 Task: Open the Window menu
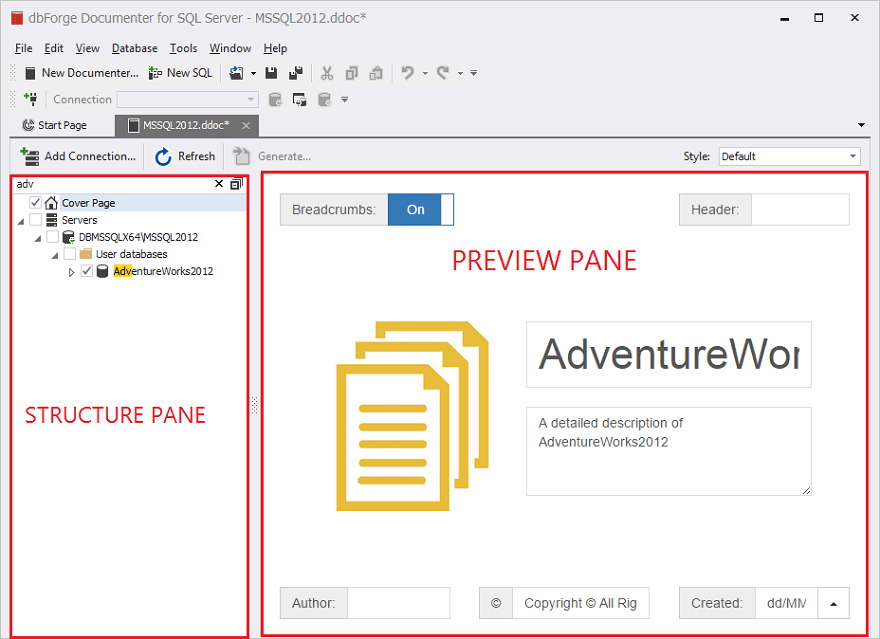230,48
